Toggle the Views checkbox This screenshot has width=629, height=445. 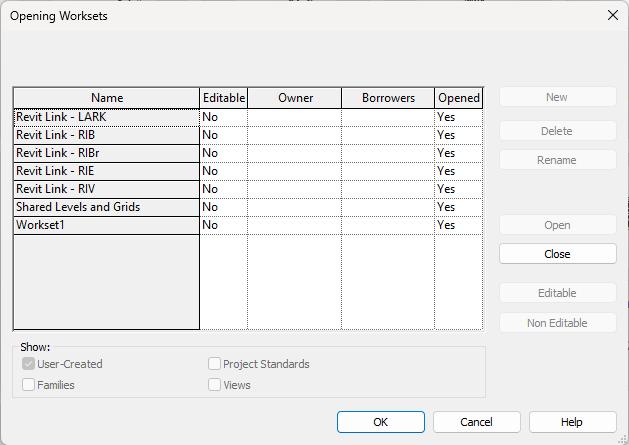[x=215, y=384]
